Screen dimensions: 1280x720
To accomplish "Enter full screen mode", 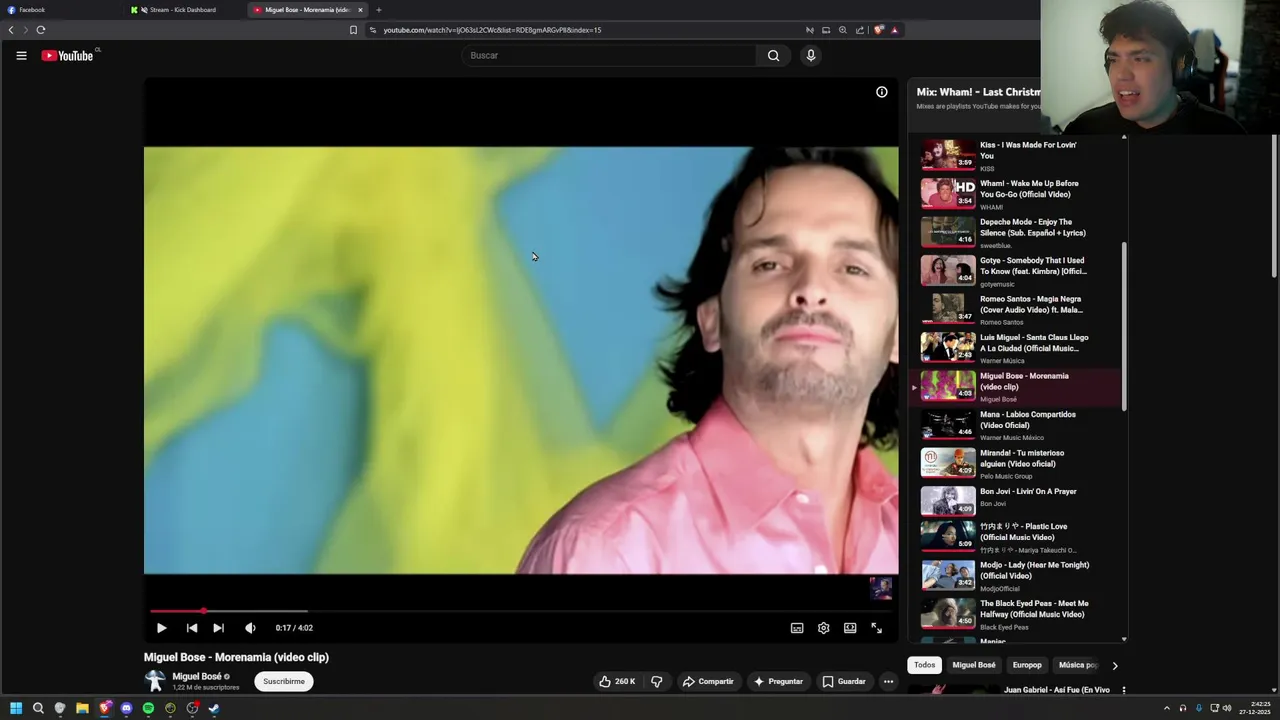I will (876, 628).
